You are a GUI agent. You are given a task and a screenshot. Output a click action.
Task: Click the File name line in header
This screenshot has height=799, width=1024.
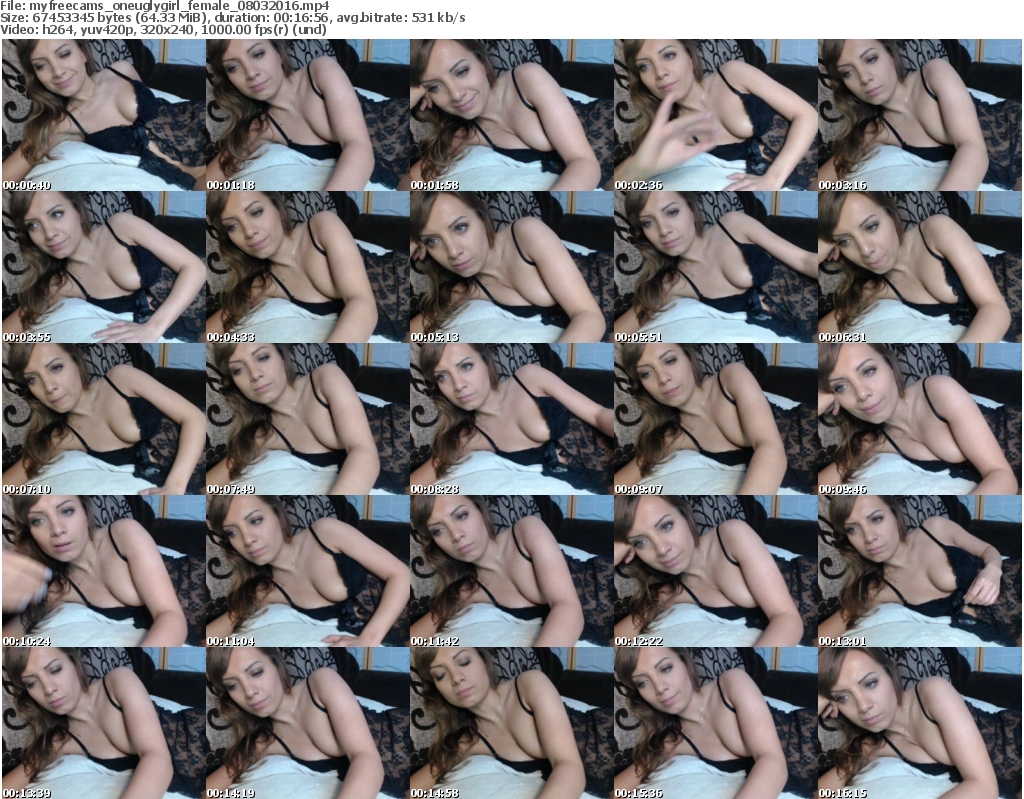coord(165,6)
